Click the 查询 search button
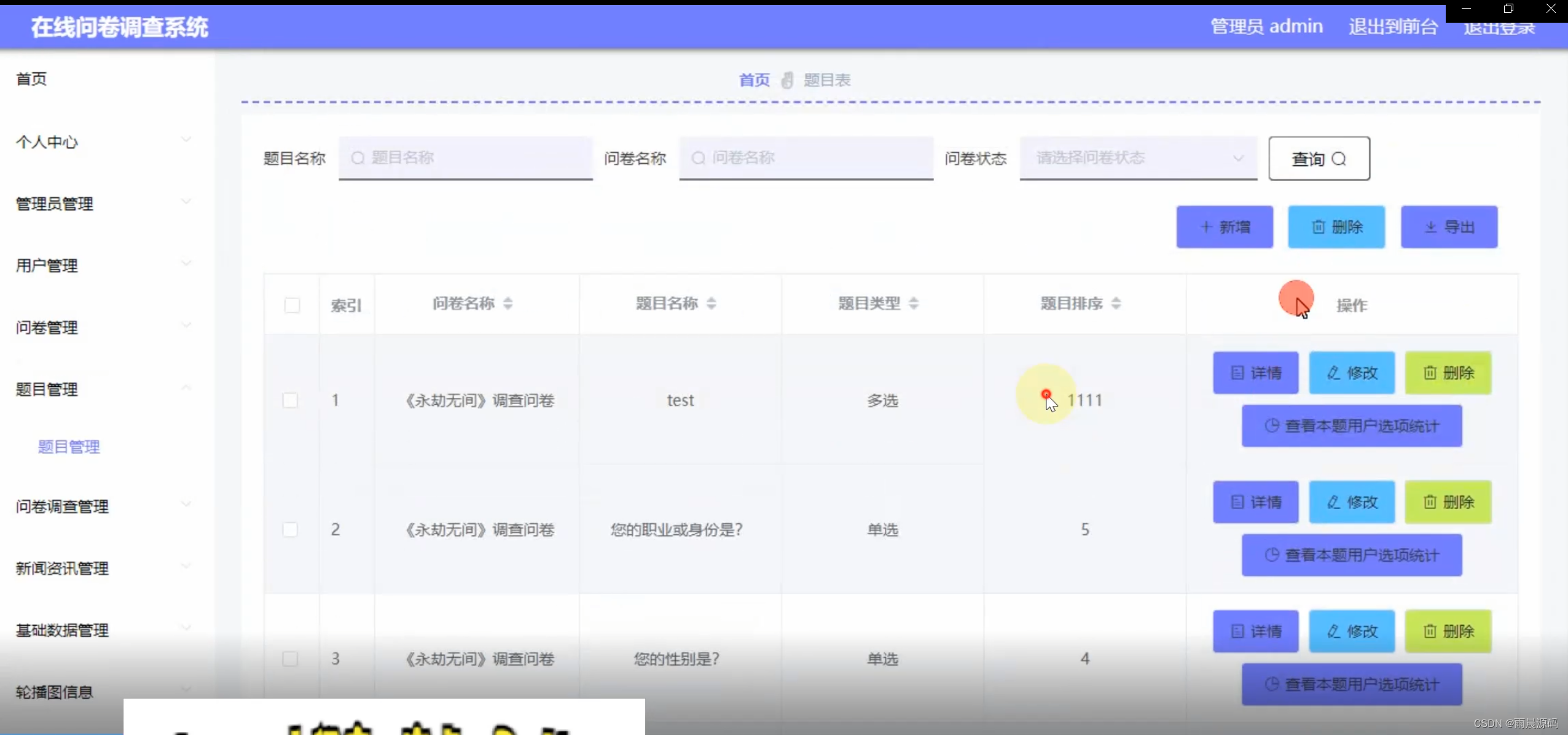1568x735 pixels. tap(1319, 158)
